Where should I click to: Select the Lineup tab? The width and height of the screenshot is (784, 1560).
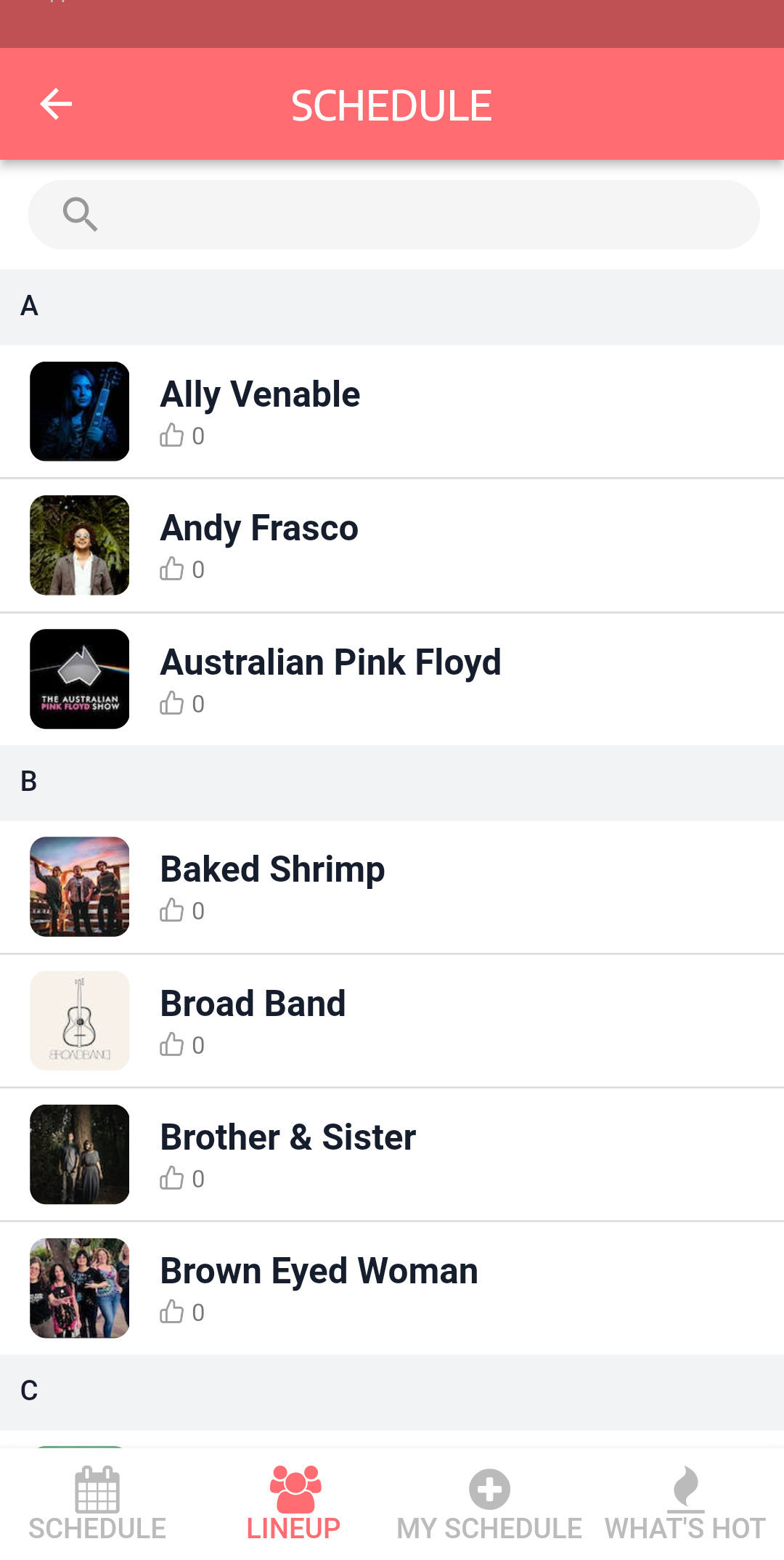293,1503
